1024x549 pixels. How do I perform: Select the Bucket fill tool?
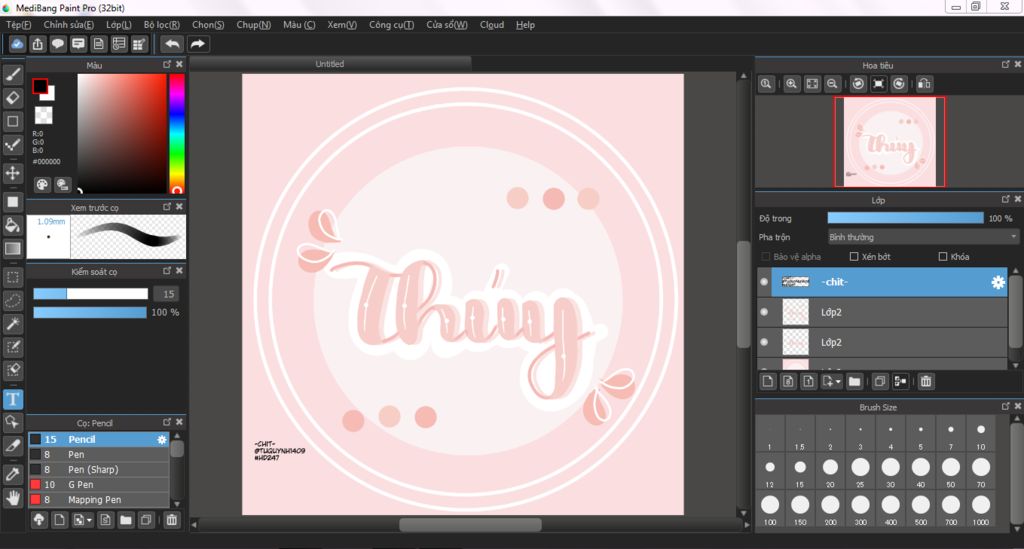(12, 226)
